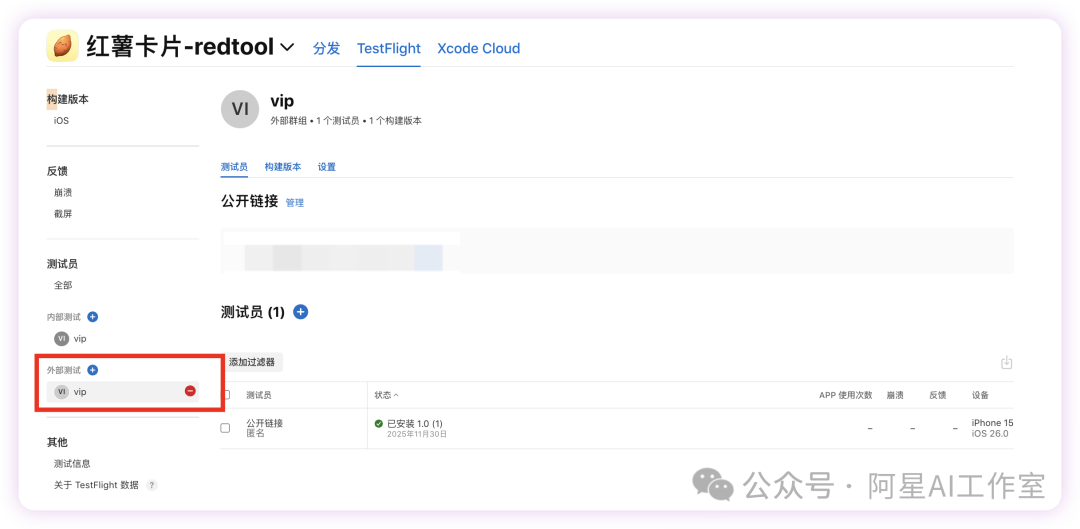Open 测试信息 in the sidebar

(72, 464)
